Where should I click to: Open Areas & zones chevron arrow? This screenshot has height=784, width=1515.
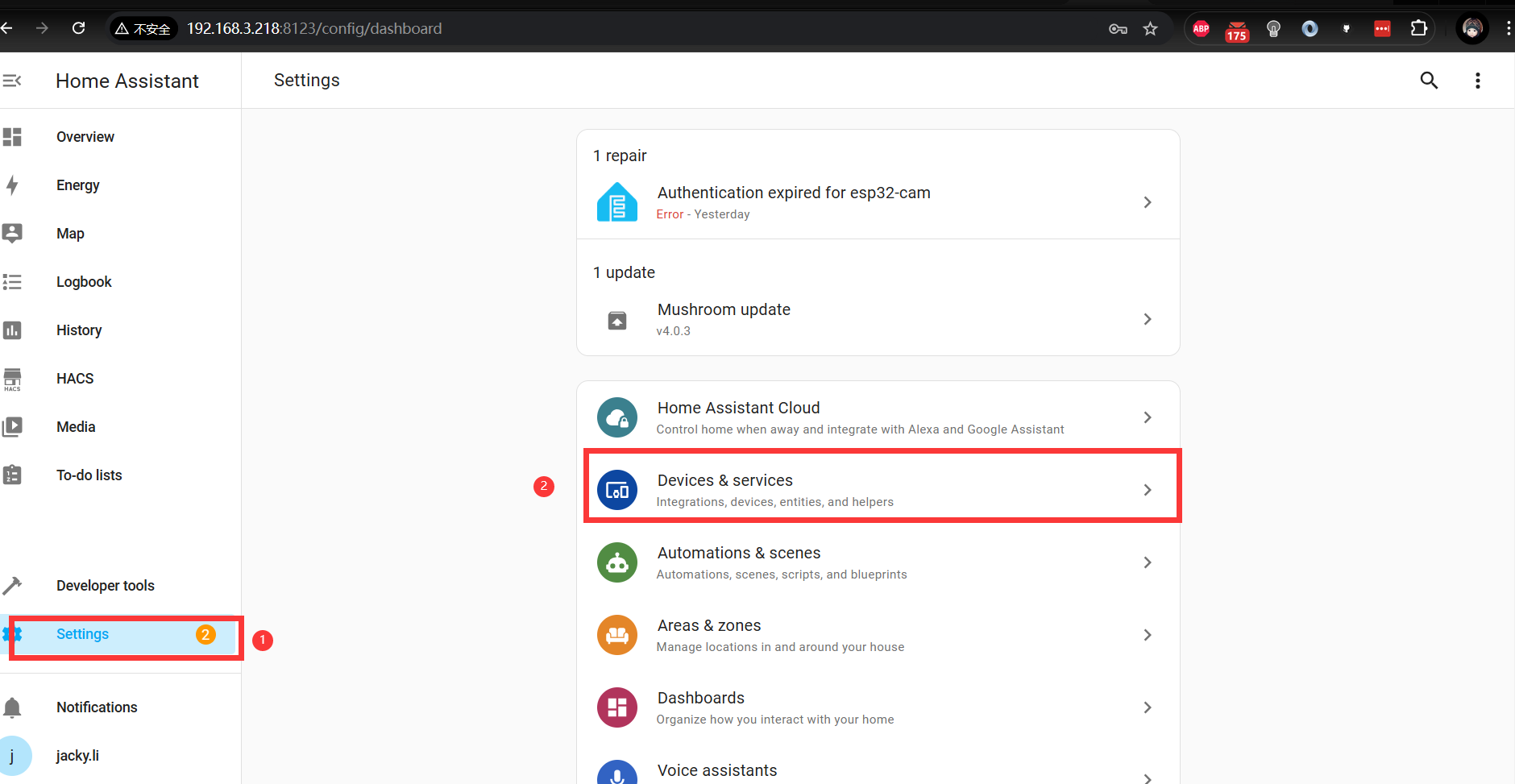click(1148, 635)
